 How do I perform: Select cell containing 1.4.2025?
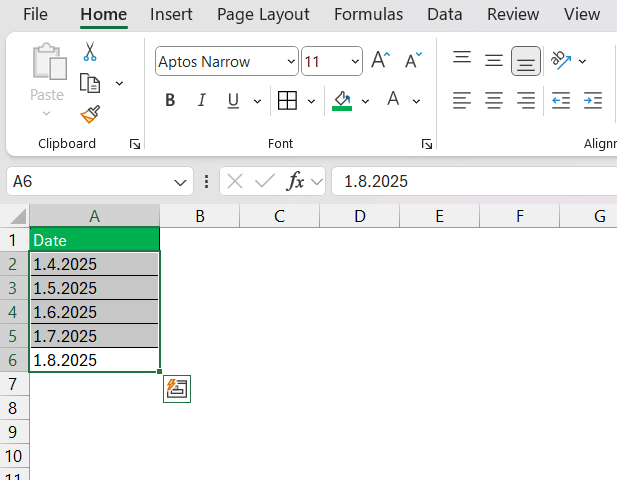[94, 264]
